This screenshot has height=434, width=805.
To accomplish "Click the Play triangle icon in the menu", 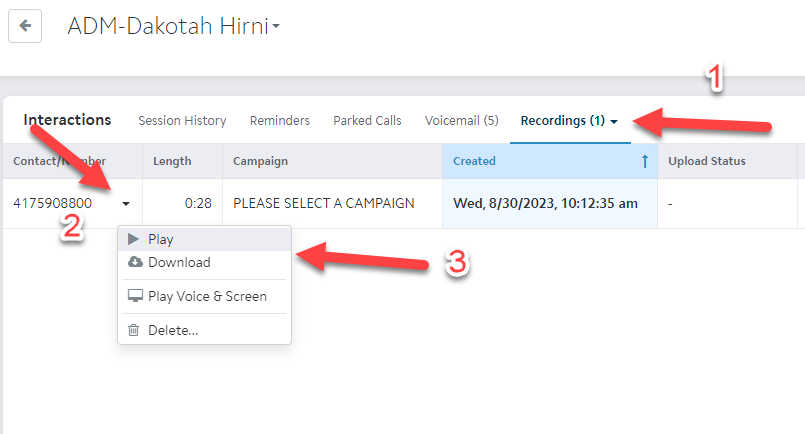I will pyautogui.click(x=134, y=239).
